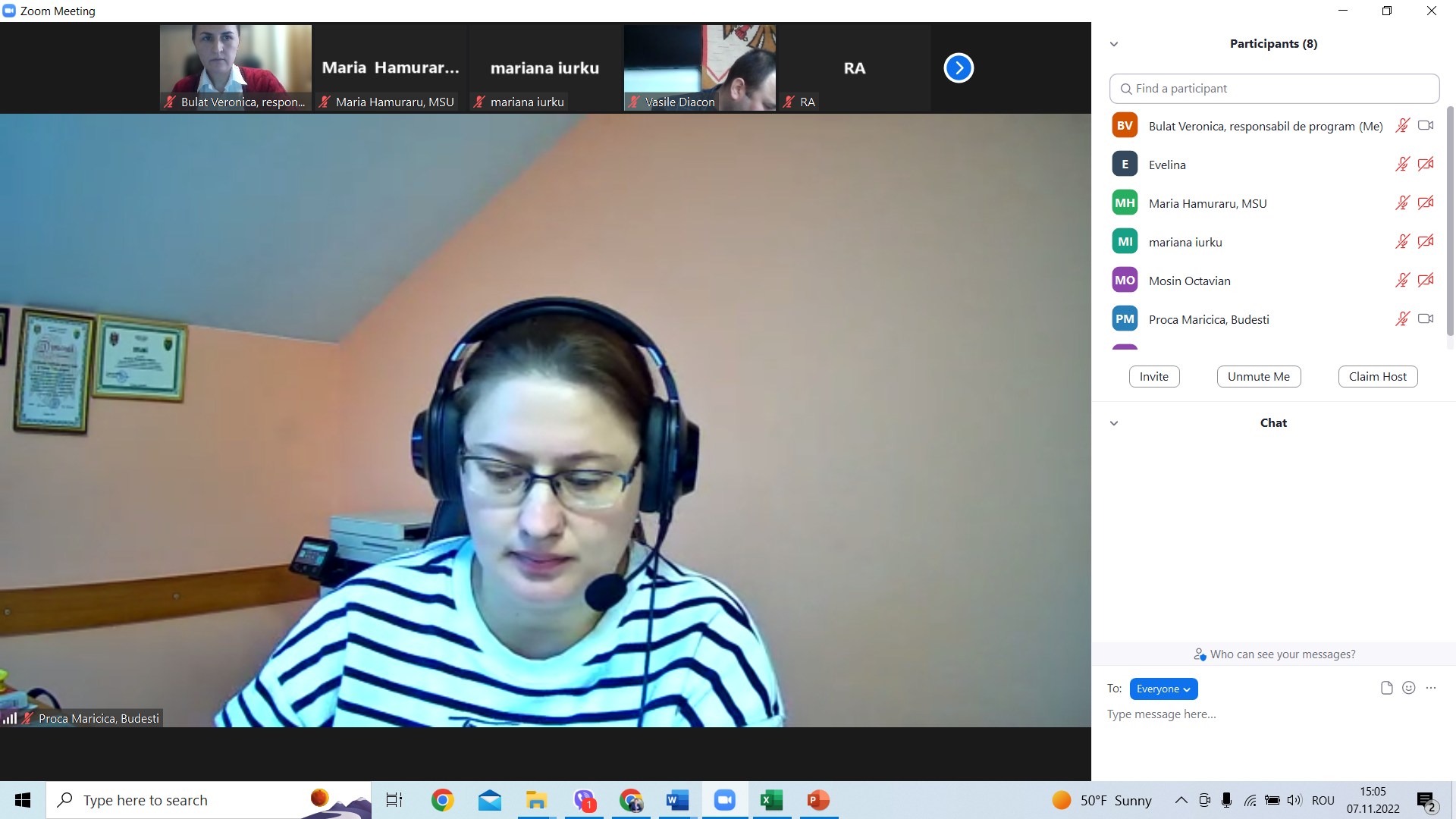Toggle Evelina's muted microphone icon
1456x819 pixels.
click(x=1402, y=165)
